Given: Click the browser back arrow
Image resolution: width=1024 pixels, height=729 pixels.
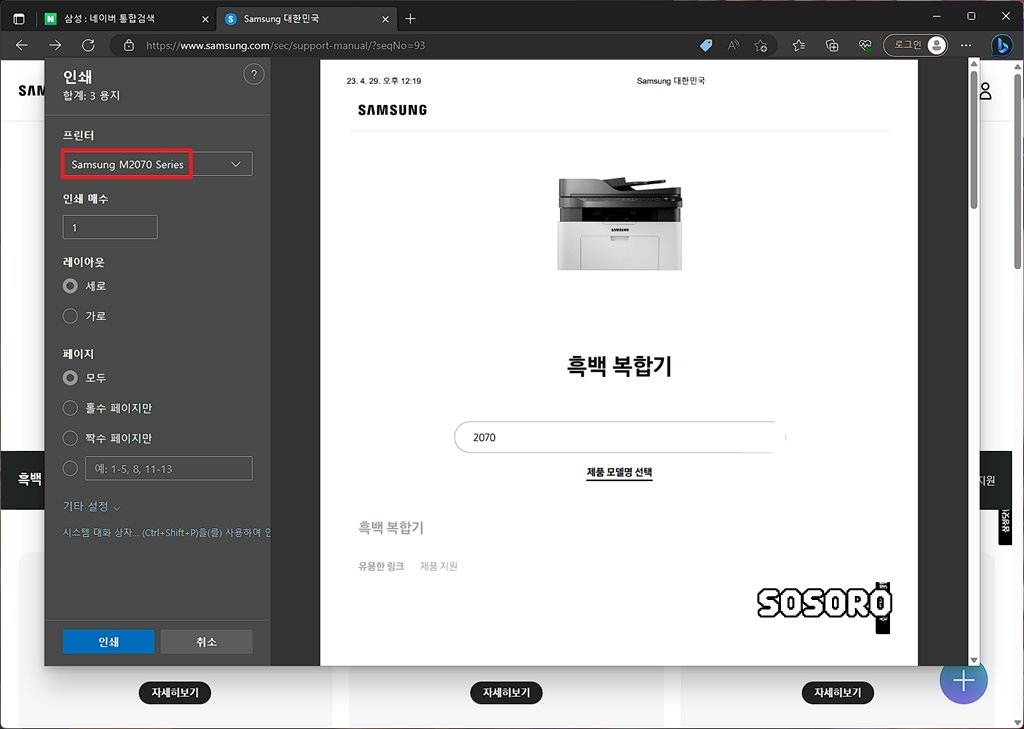Looking at the screenshot, I should pyautogui.click(x=22, y=45).
